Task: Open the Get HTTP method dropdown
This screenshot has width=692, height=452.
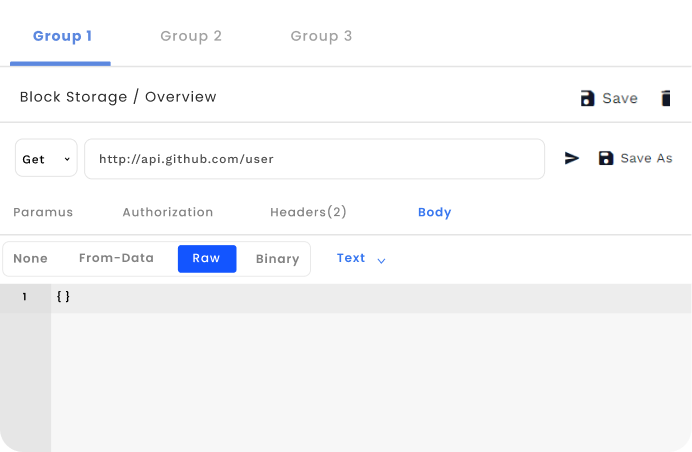Action: click(46, 159)
